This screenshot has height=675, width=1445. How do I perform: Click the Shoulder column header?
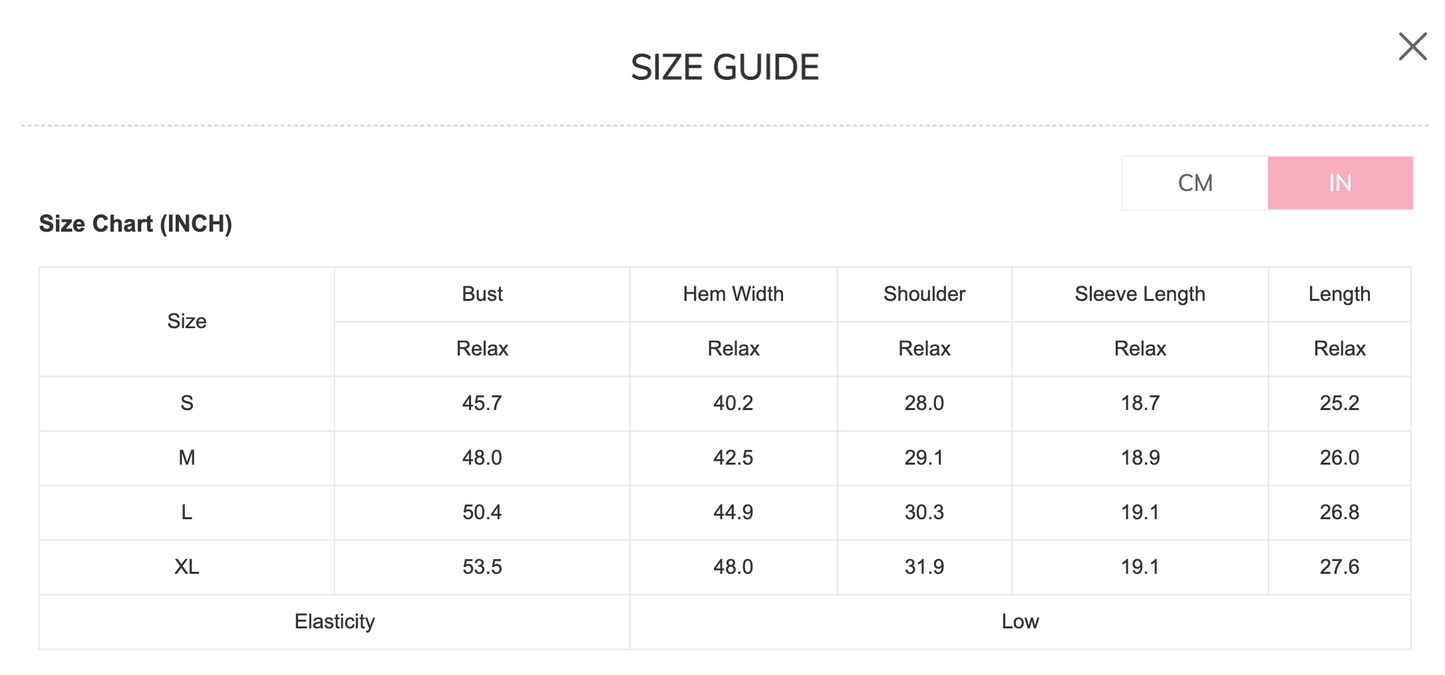924,294
